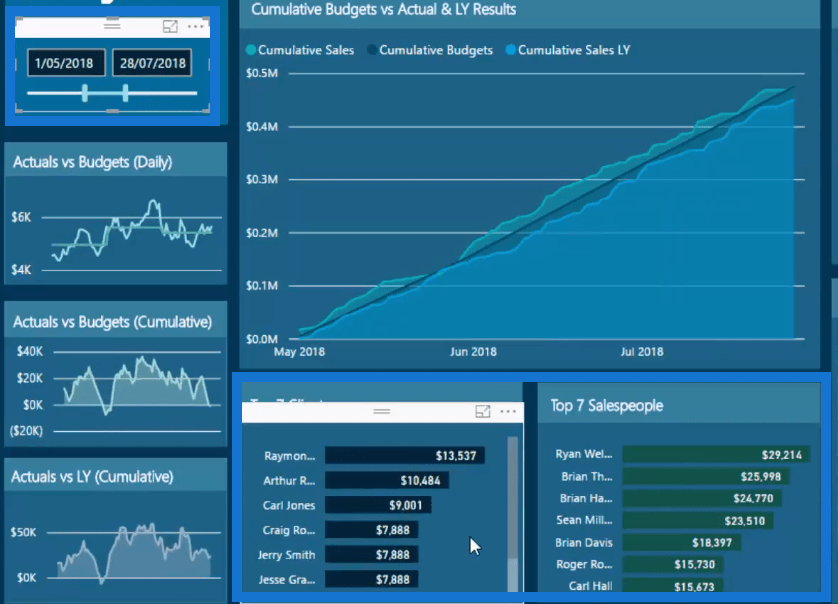This screenshot has width=838, height=604.
Task: Click drag handle on date slicer header
Action: pos(112,25)
